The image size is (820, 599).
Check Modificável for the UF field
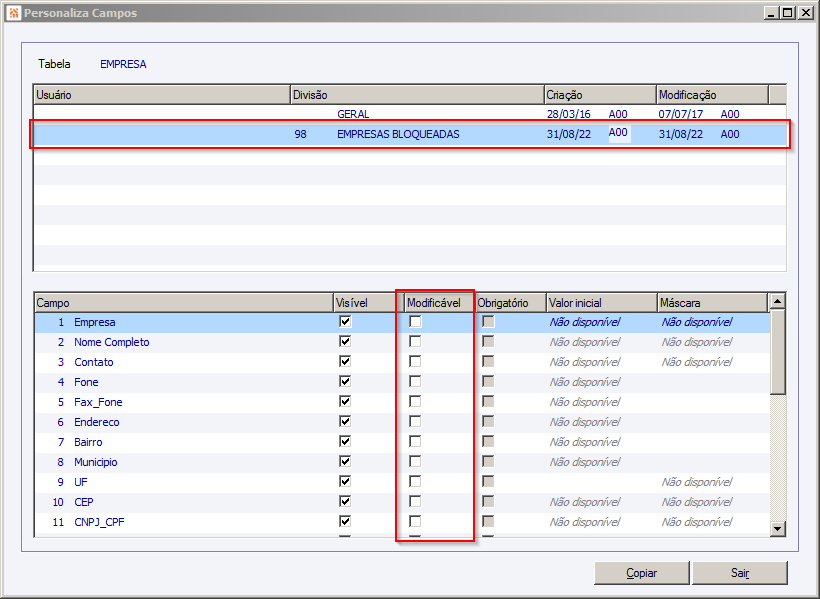coord(415,481)
